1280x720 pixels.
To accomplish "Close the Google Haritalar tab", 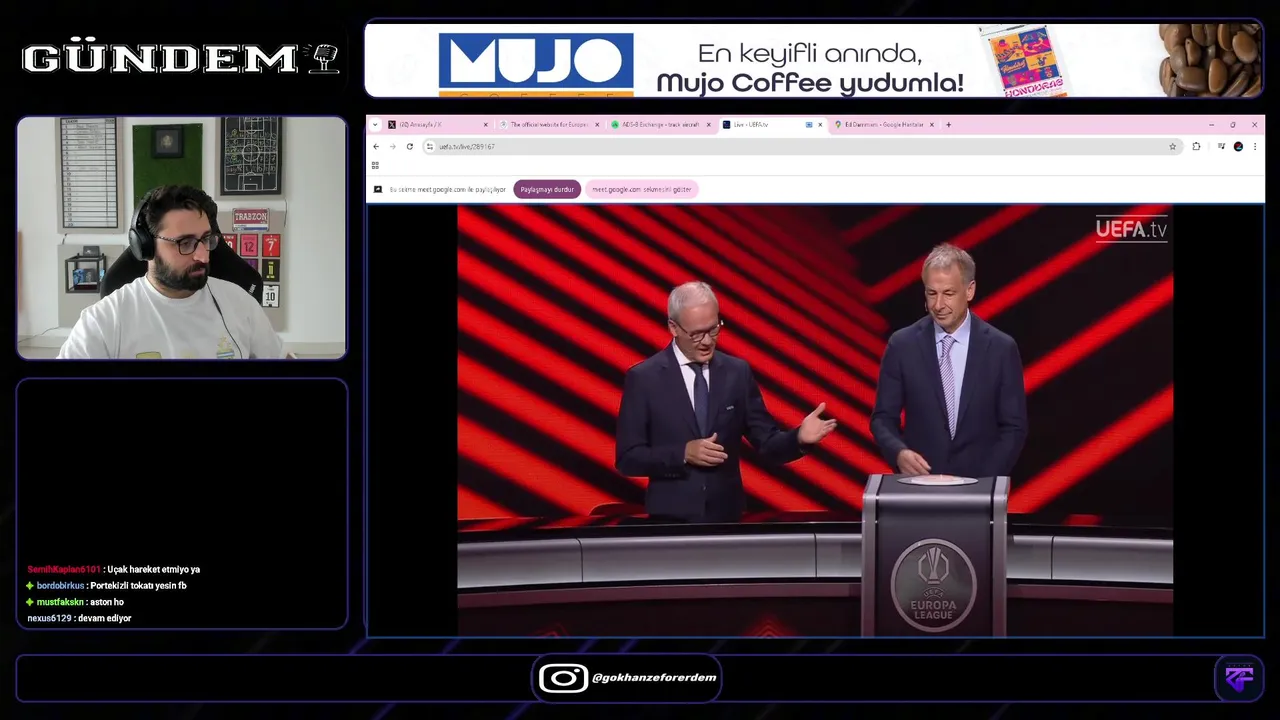I will 932,125.
